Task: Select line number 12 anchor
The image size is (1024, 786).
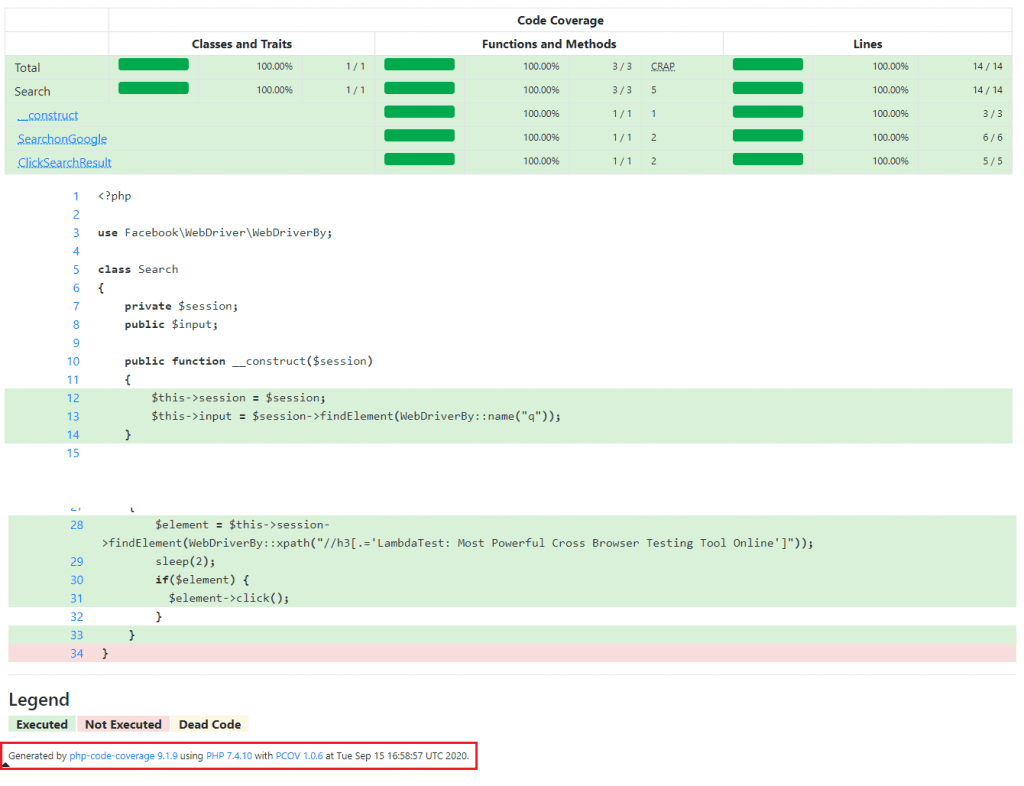Action: (73, 398)
